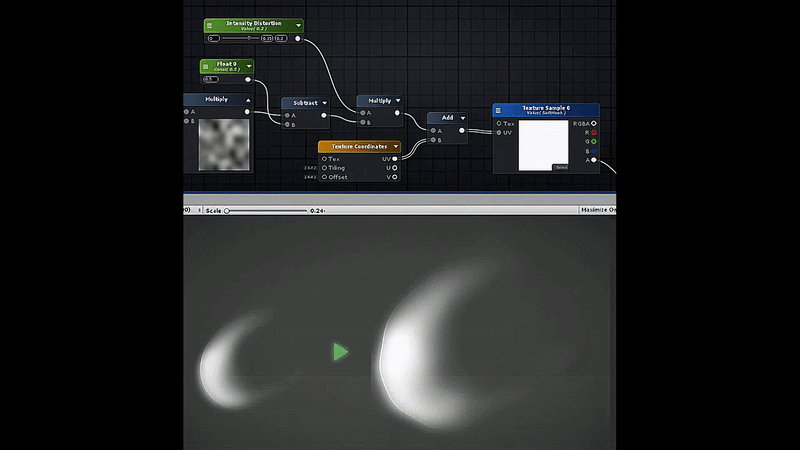Click Texture Sample RGBA output port
This screenshot has width=800, height=450.
click(x=593, y=123)
